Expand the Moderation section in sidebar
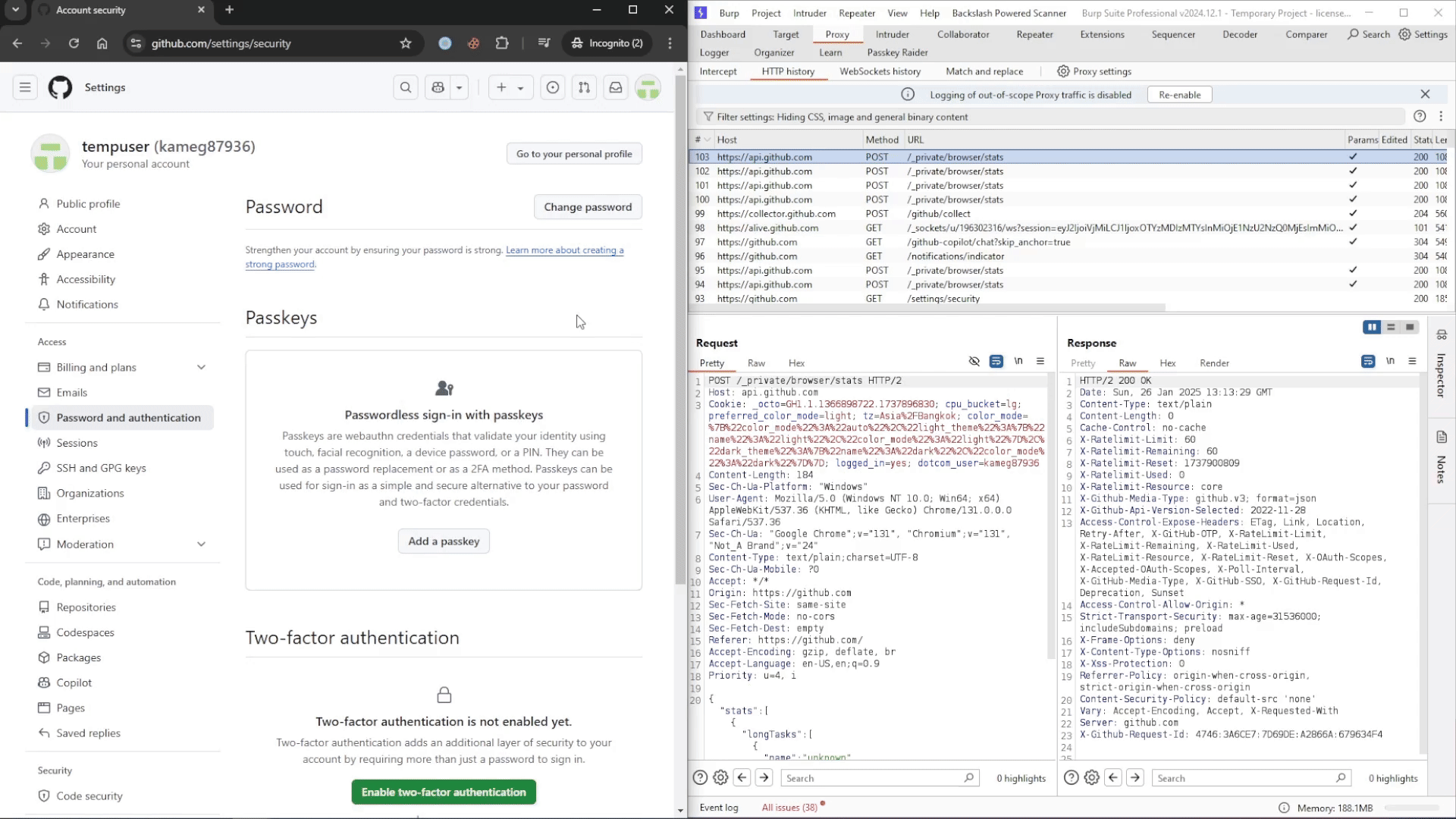This screenshot has height=819, width=1456. (201, 544)
